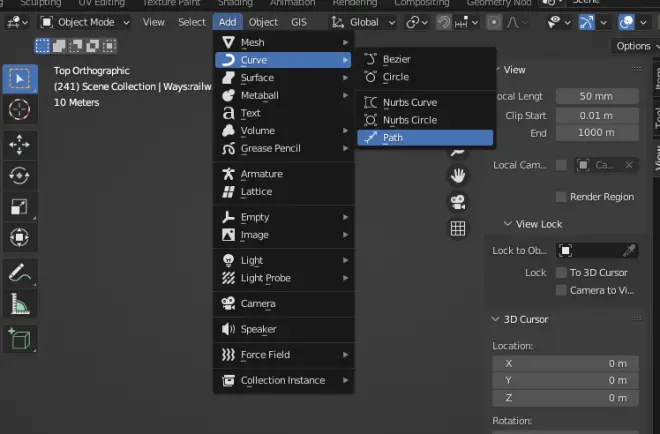Screen dimensions: 660x434
Task: Open overlays options dropdown arrow
Action: coord(643,22)
